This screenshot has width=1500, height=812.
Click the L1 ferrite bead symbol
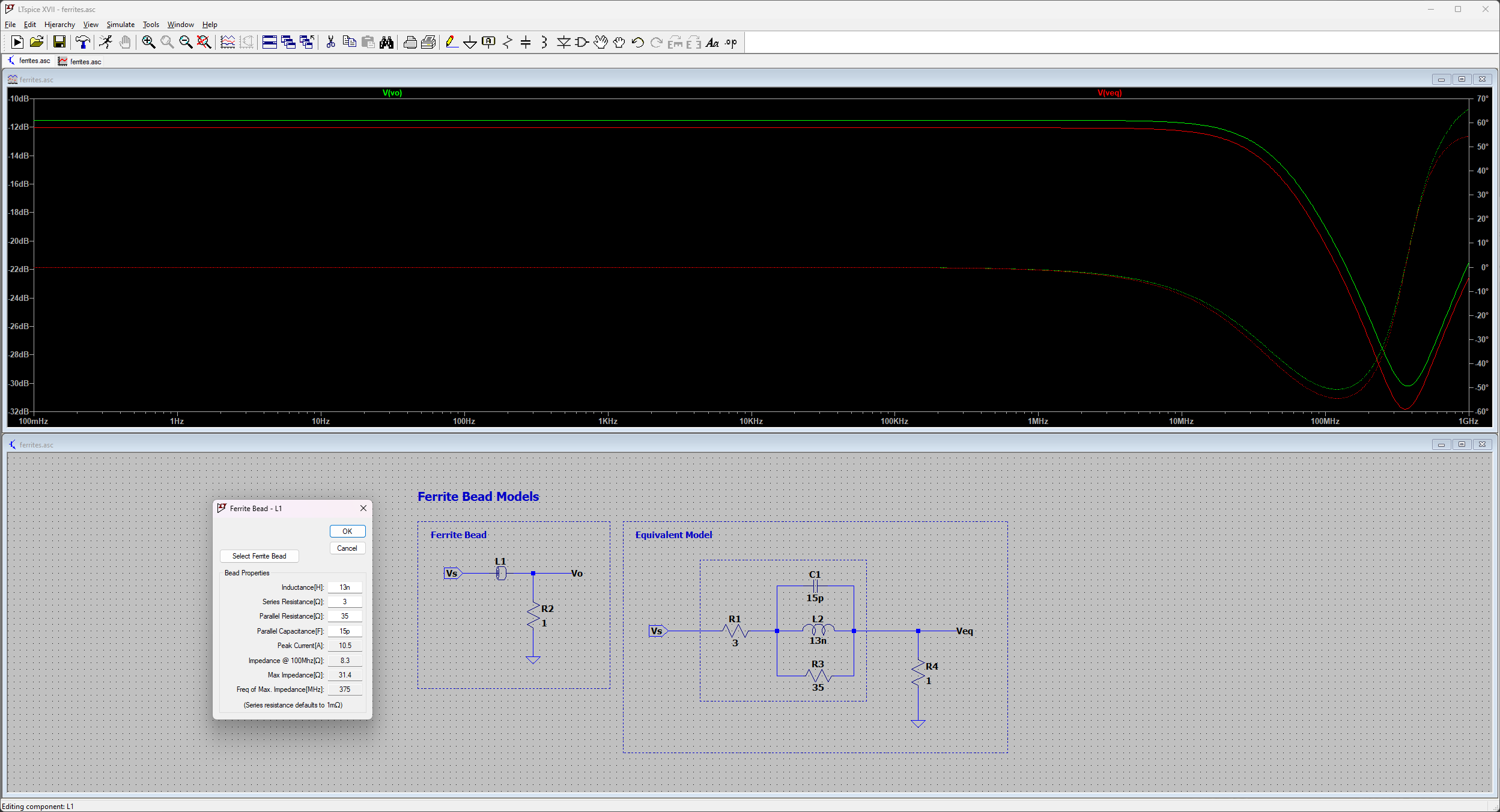tap(501, 574)
